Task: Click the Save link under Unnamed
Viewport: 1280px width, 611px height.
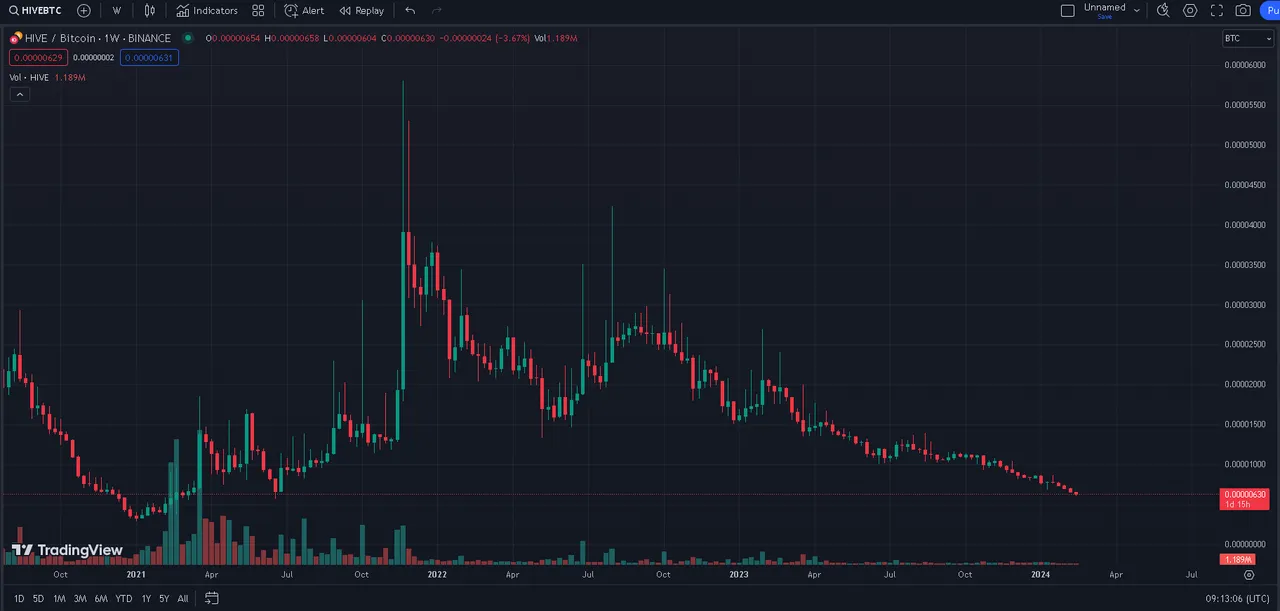Action: coord(1104,17)
